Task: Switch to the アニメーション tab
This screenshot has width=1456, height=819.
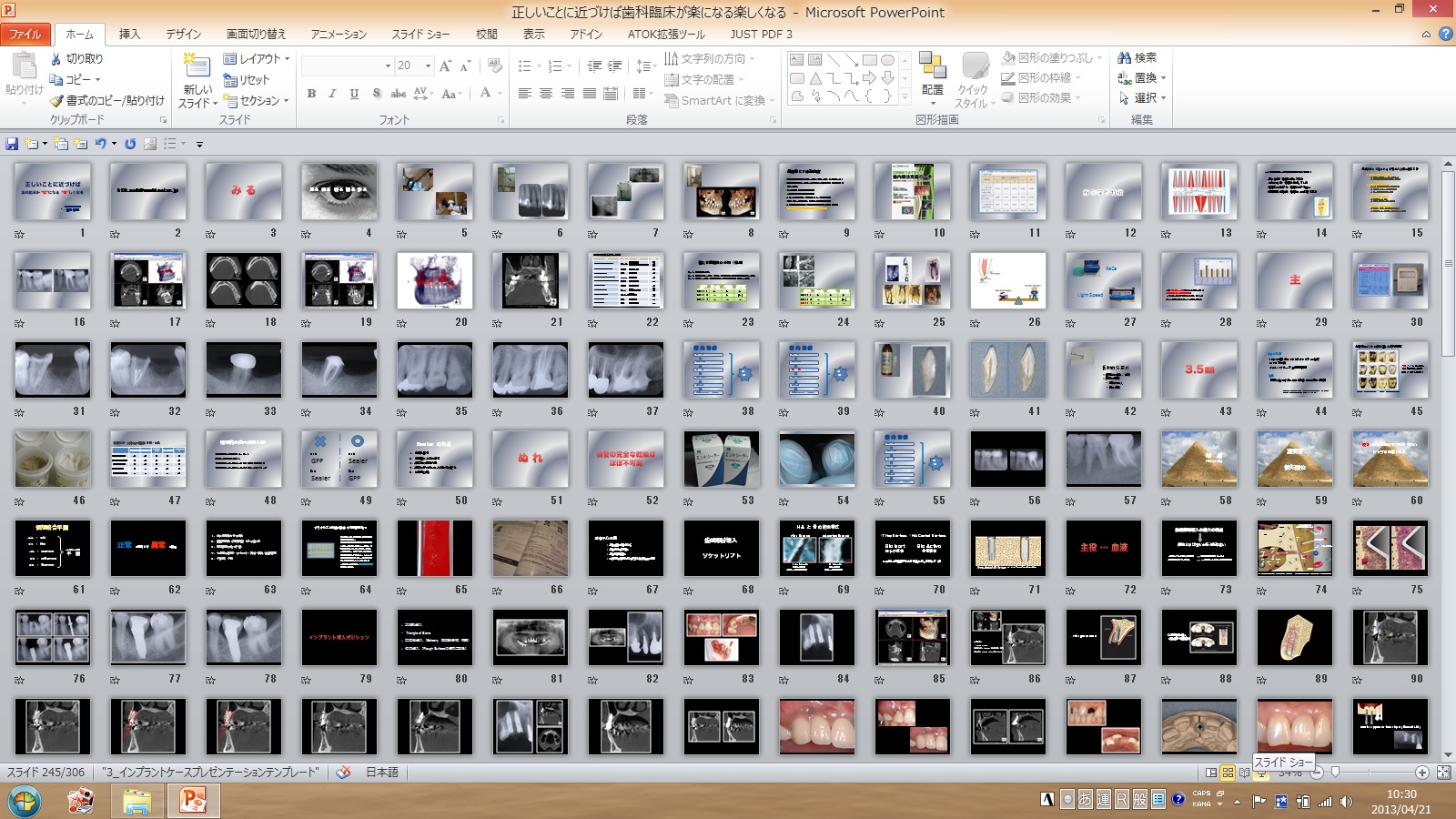Action: click(339, 34)
